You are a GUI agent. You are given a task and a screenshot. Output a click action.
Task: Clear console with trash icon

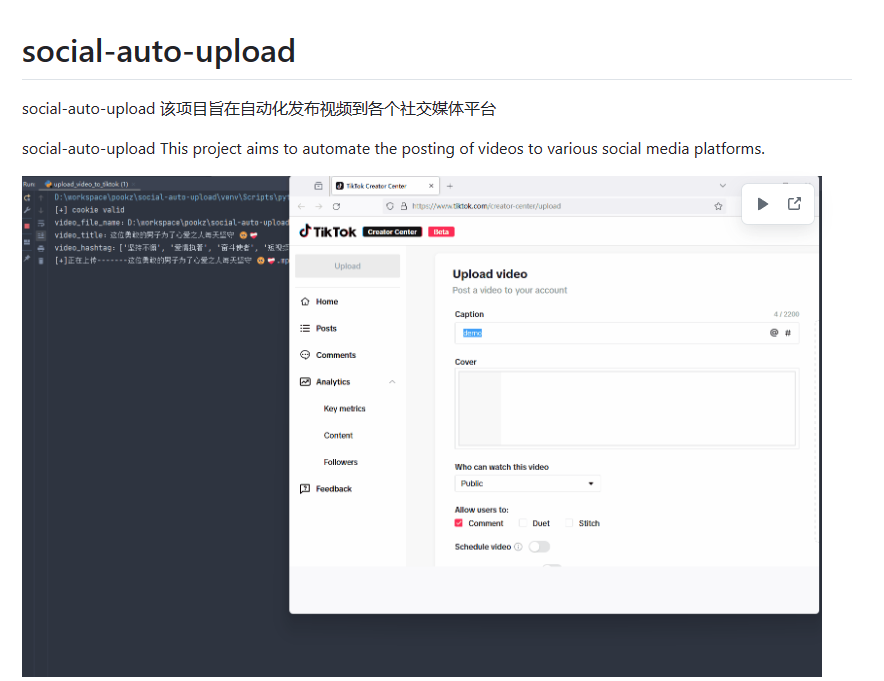[x=41, y=260]
